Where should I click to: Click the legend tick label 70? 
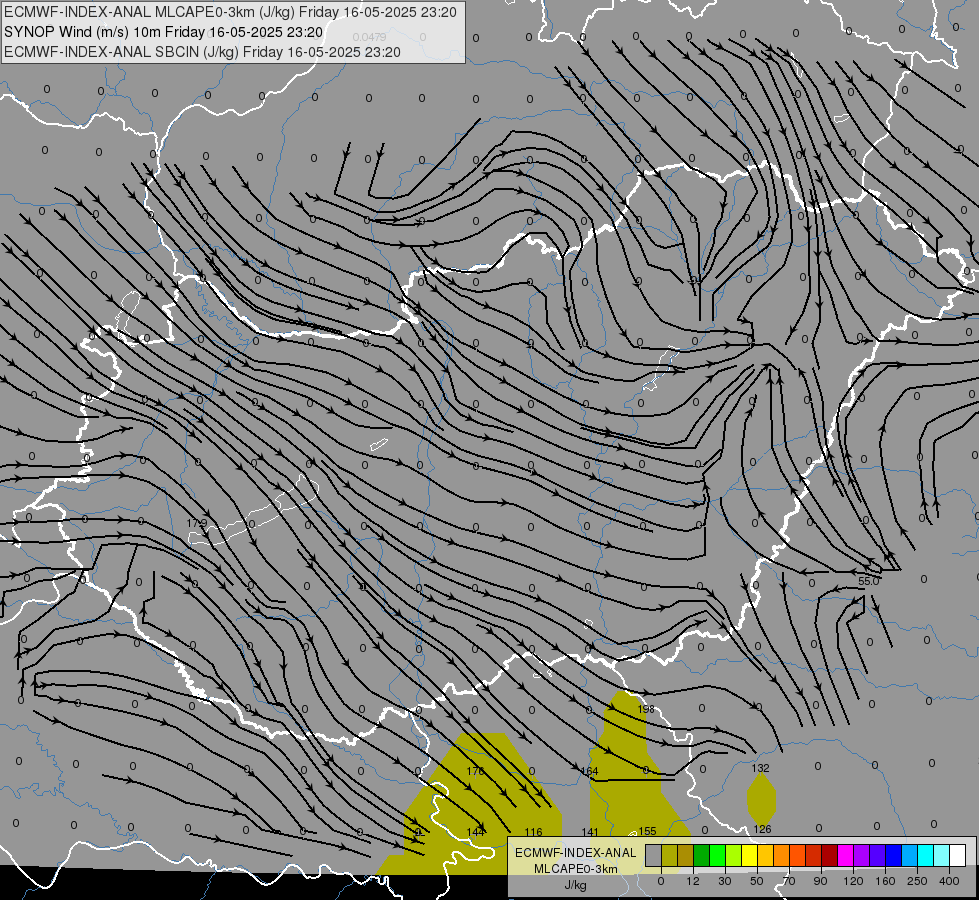[x=789, y=881]
